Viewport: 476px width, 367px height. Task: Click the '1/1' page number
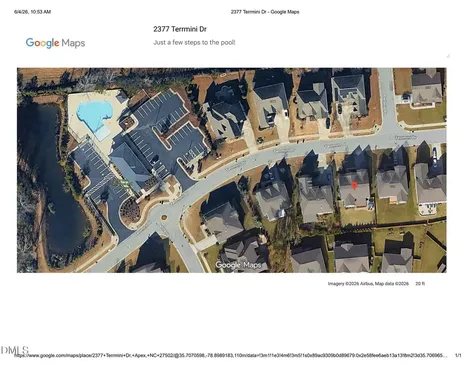pos(458,356)
